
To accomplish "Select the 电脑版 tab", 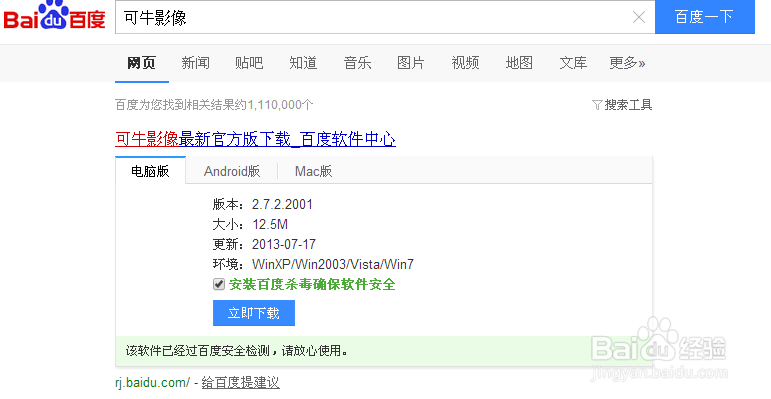I will pos(150,171).
